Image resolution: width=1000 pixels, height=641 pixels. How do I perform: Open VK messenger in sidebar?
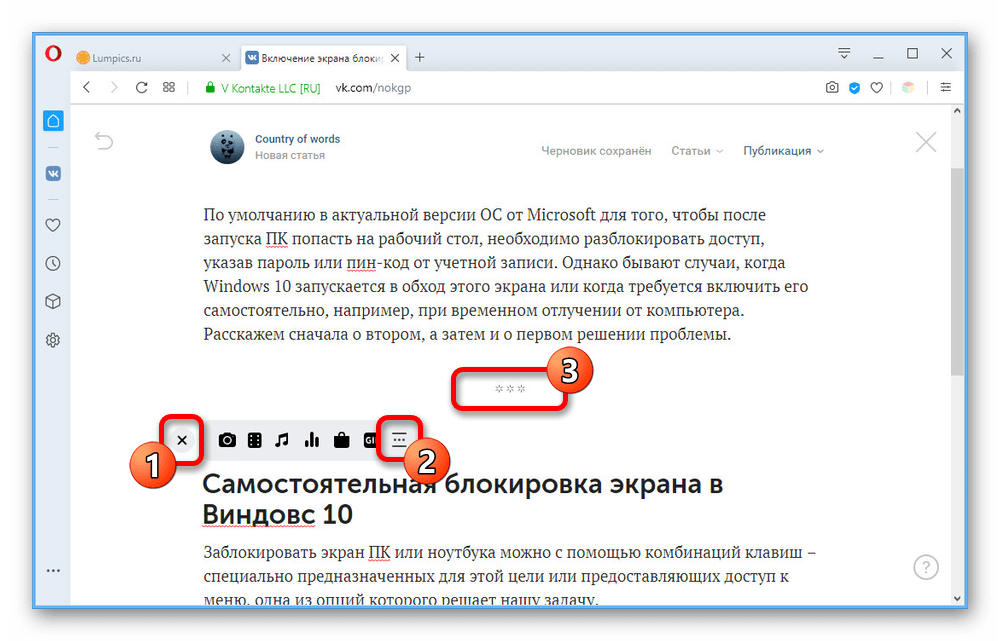click(x=54, y=173)
